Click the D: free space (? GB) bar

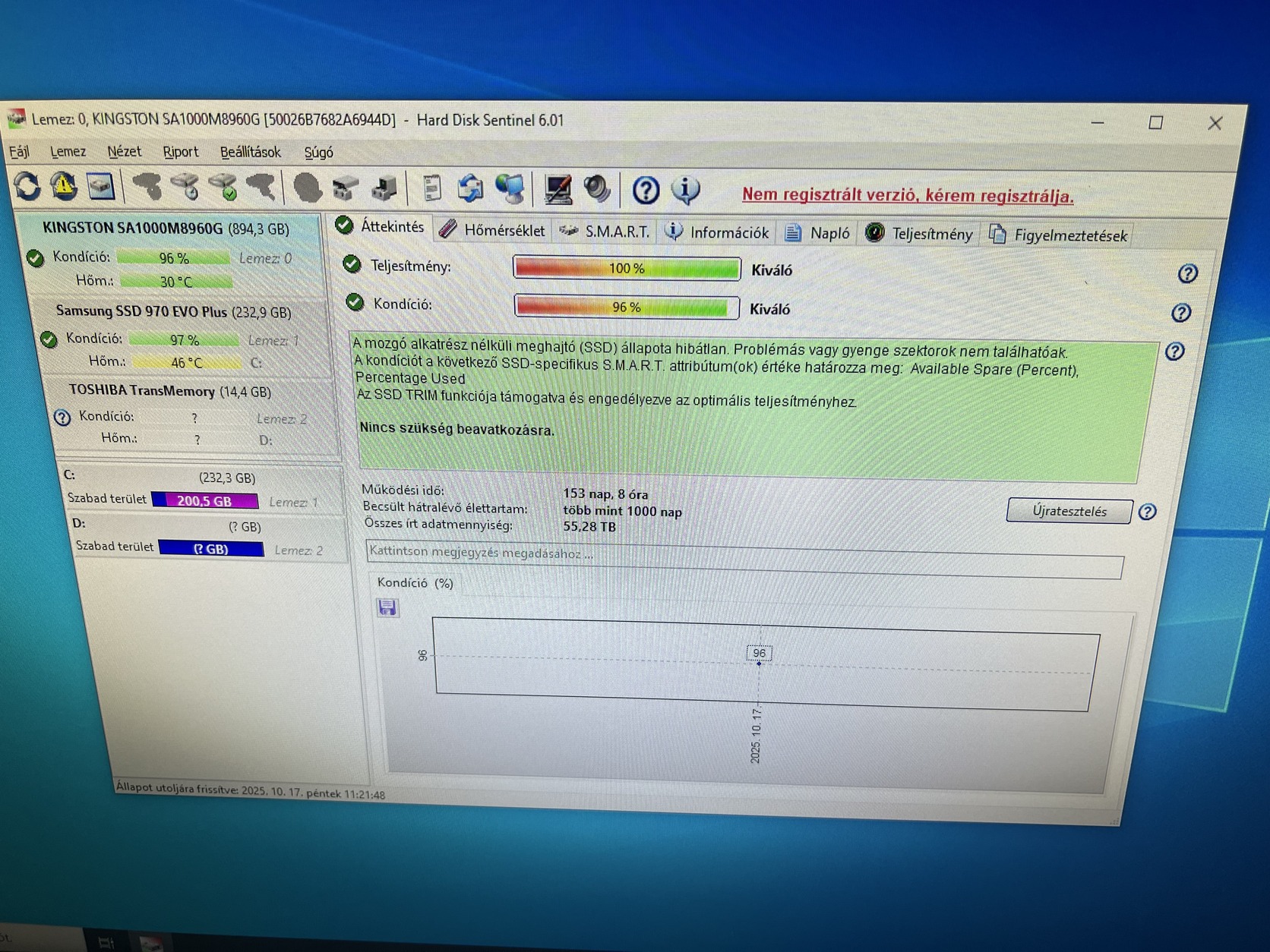(x=211, y=548)
